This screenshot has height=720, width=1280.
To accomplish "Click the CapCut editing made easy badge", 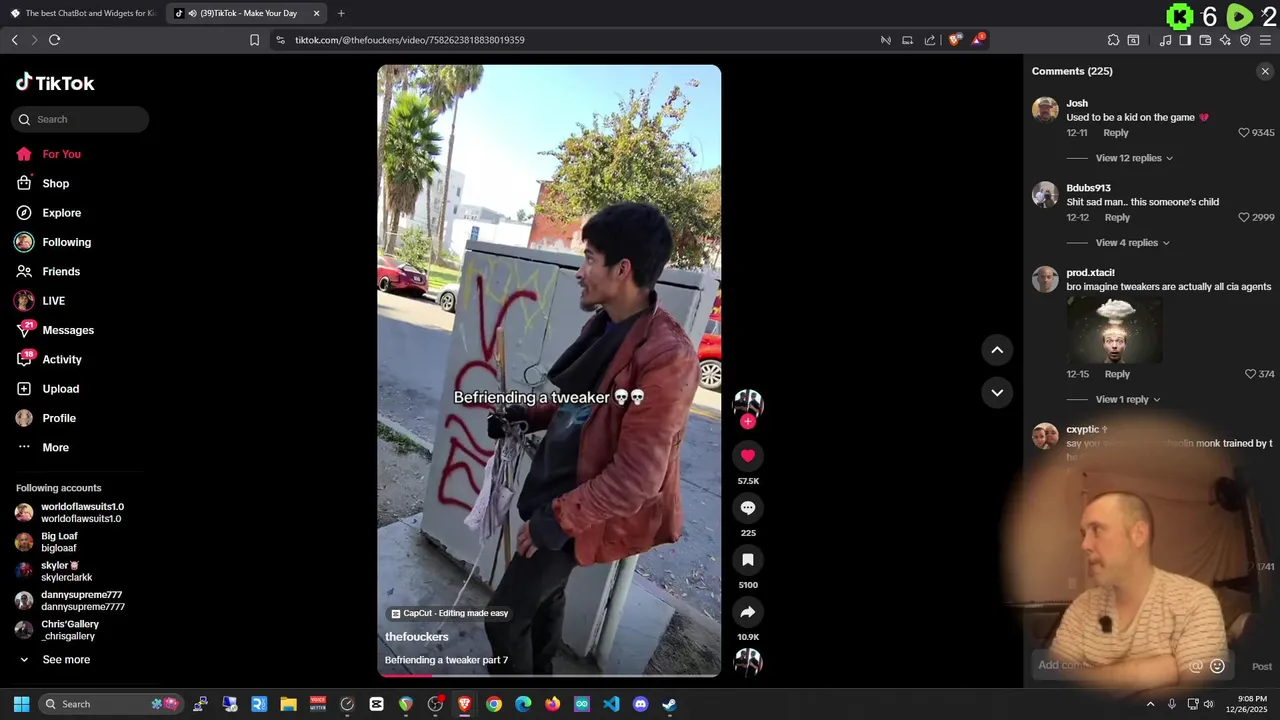I will (449, 613).
